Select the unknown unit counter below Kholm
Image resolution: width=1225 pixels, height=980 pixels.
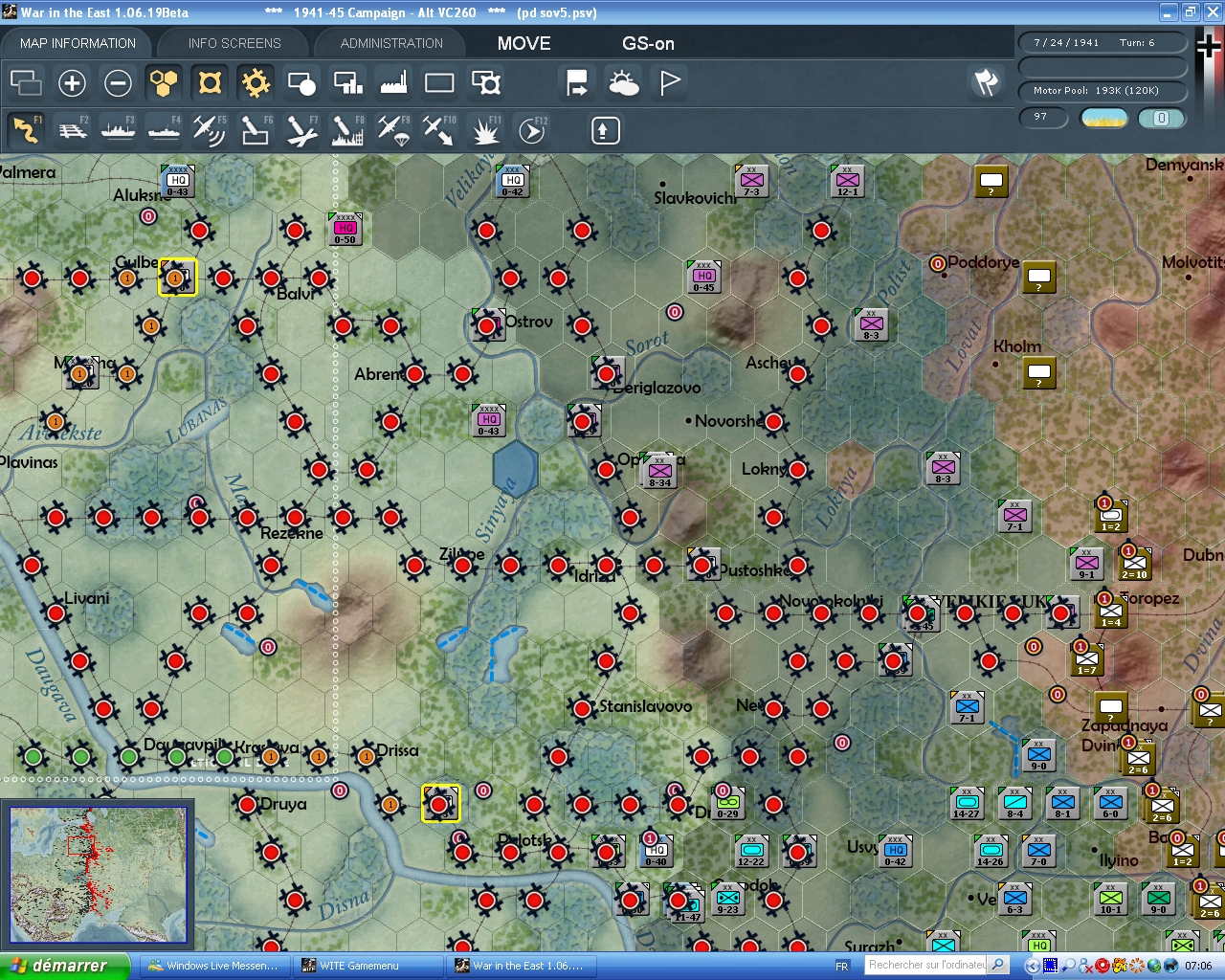click(x=1039, y=372)
